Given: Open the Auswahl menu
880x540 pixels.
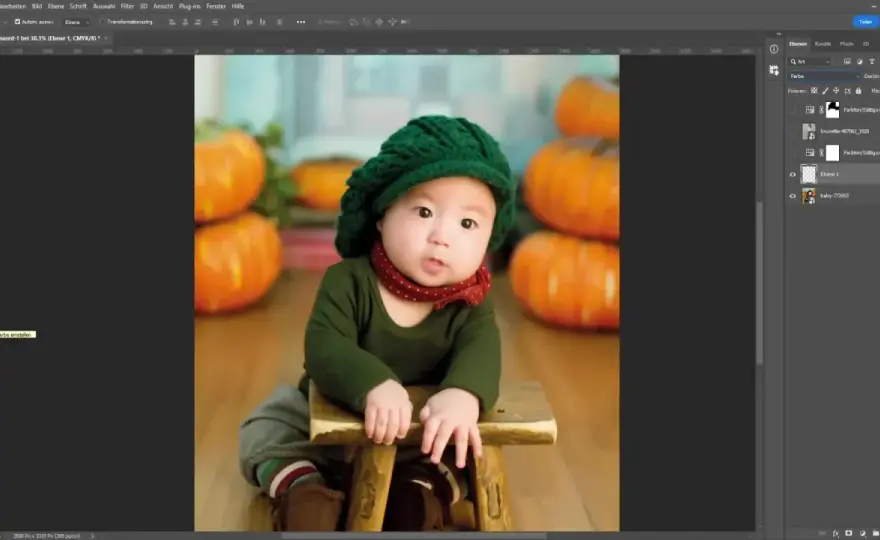Looking at the screenshot, I should [104, 6].
